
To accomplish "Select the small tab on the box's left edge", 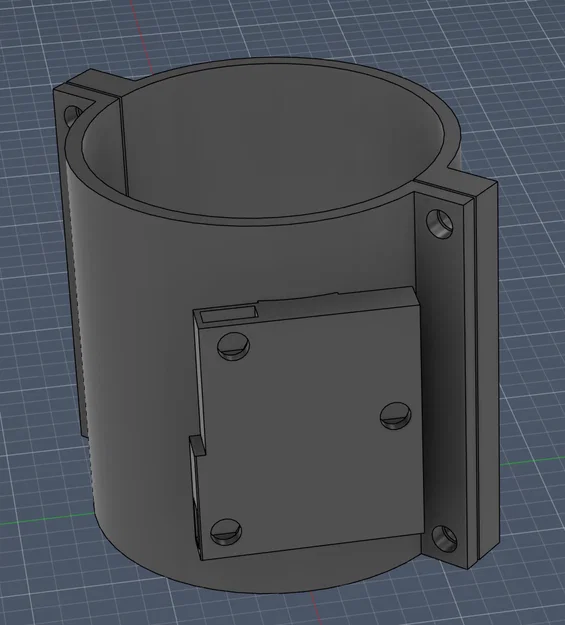I will coord(197,446).
